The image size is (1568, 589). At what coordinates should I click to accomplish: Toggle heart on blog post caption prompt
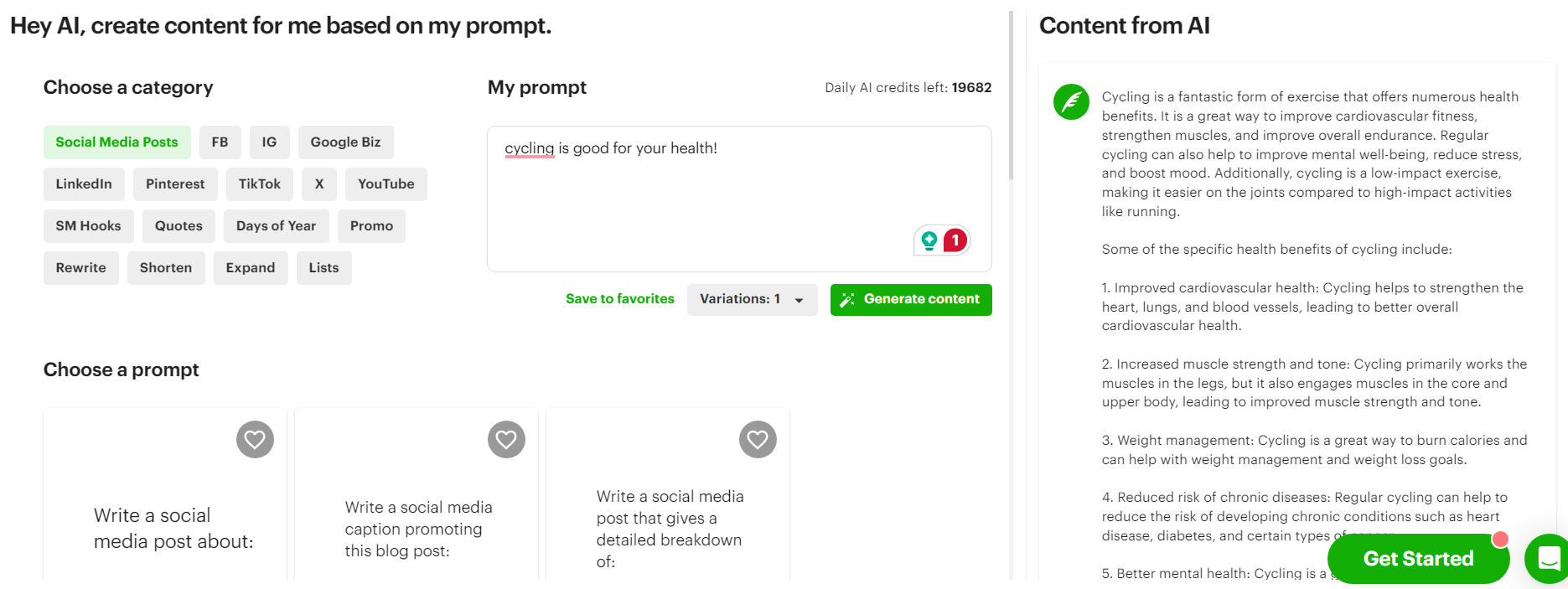click(x=506, y=439)
